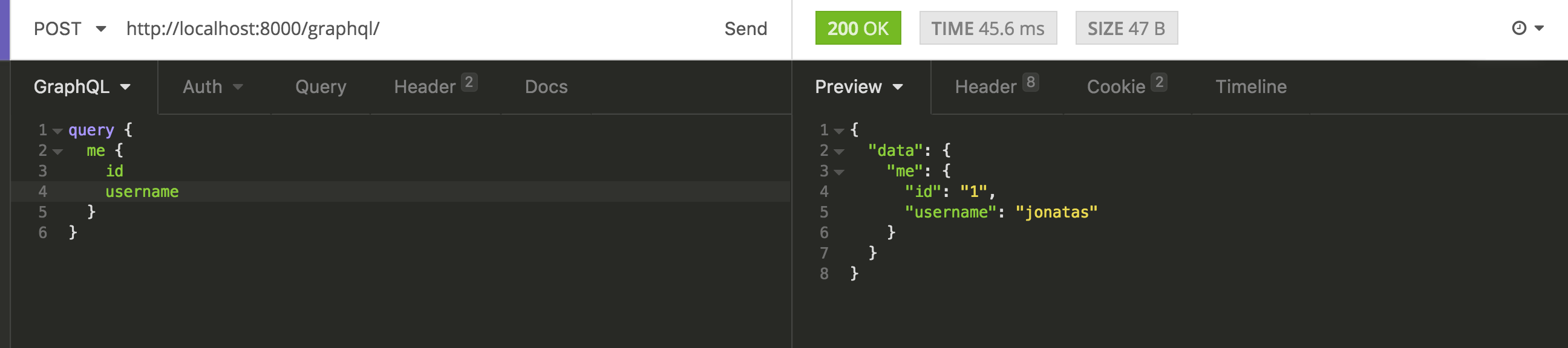
Task: Click the TIME 45.6 ms badge
Action: [987, 28]
